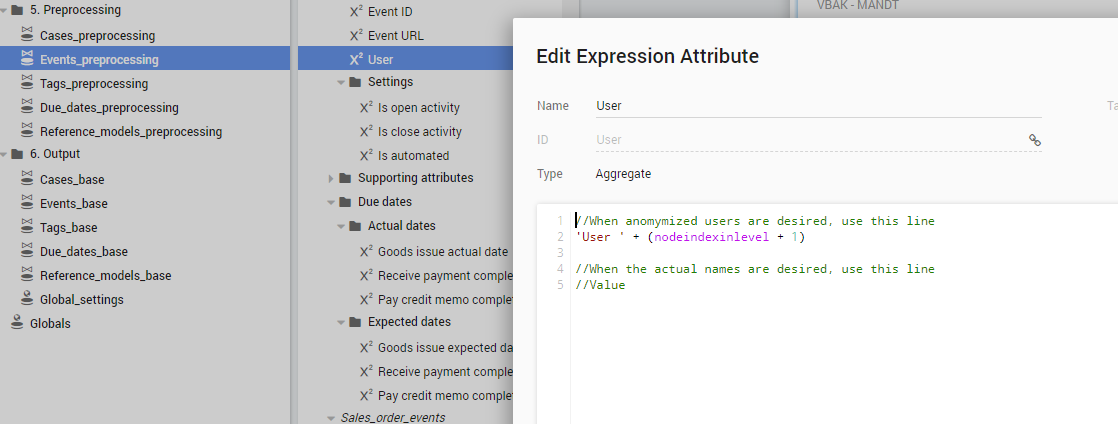Screen dimensions: 1118x424
Task: Click the Name input field containing User
Action: [815, 106]
